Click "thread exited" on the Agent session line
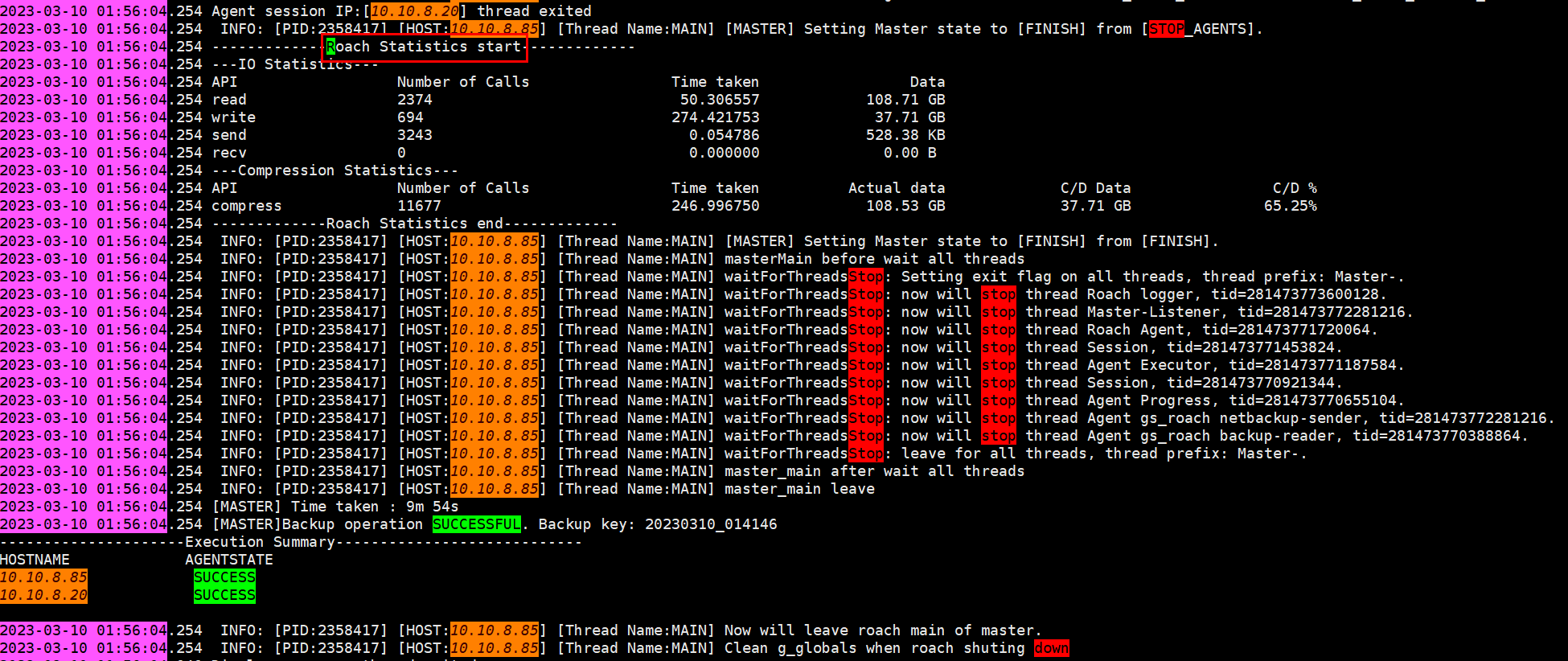The height and width of the screenshot is (661, 1568). (x=534, y=11)
